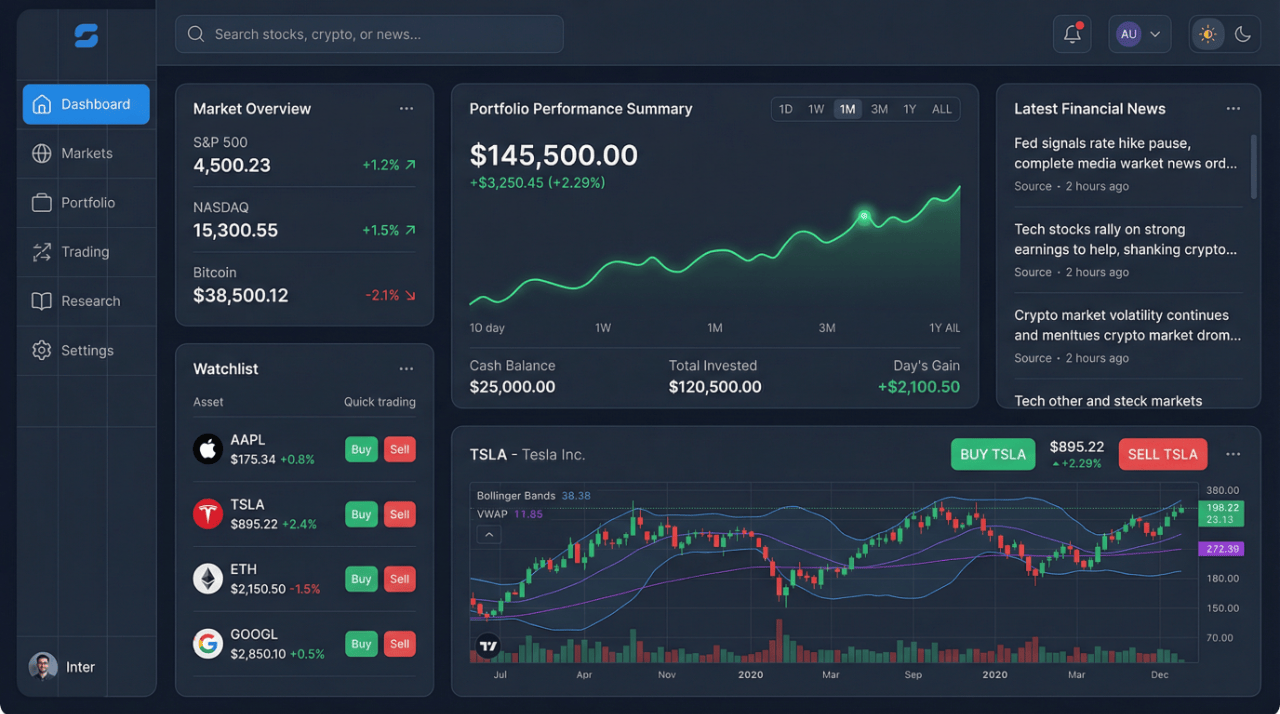Go to Dashboard in the sidebar
This screenshot has width=1280, height=714.
pos(86,104)
